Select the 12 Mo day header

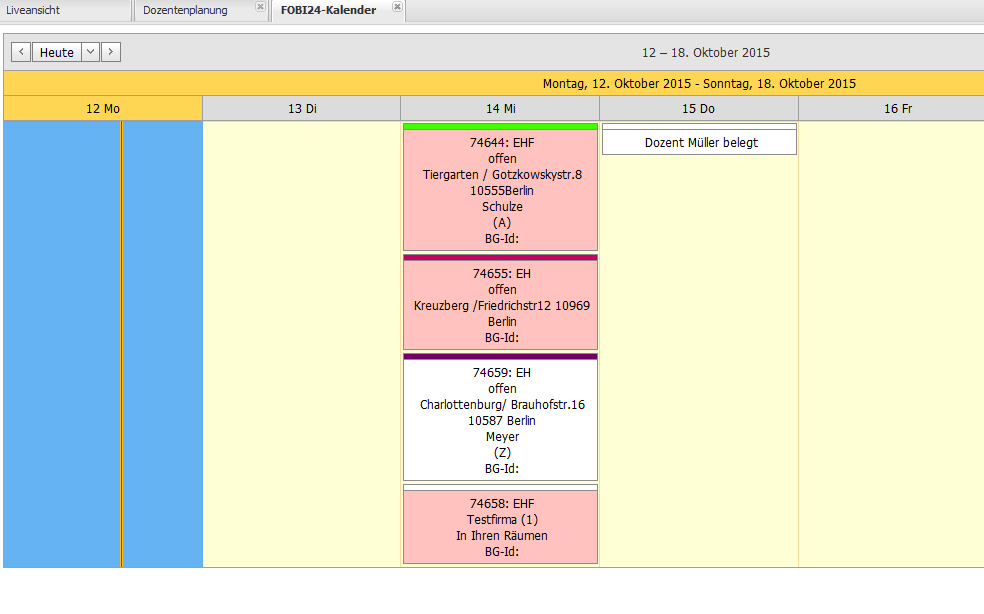tap(103, 109)
